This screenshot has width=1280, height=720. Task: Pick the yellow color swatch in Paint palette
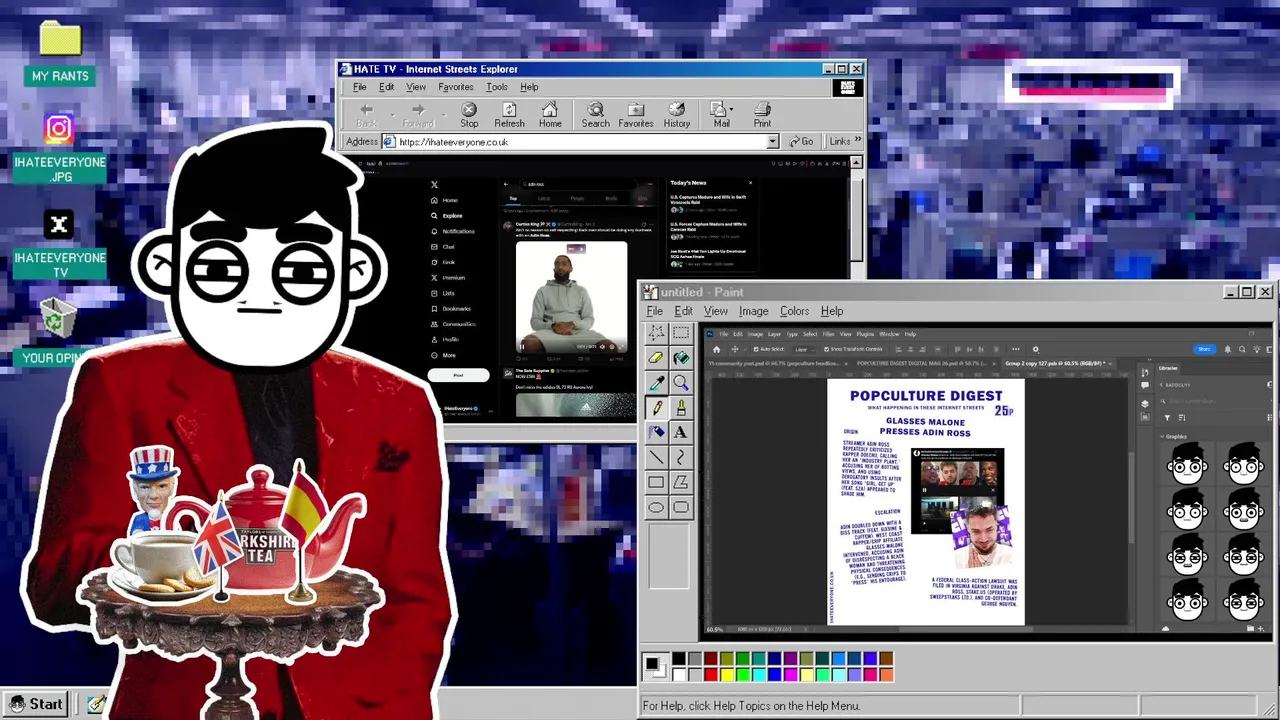tap(726, 674)
